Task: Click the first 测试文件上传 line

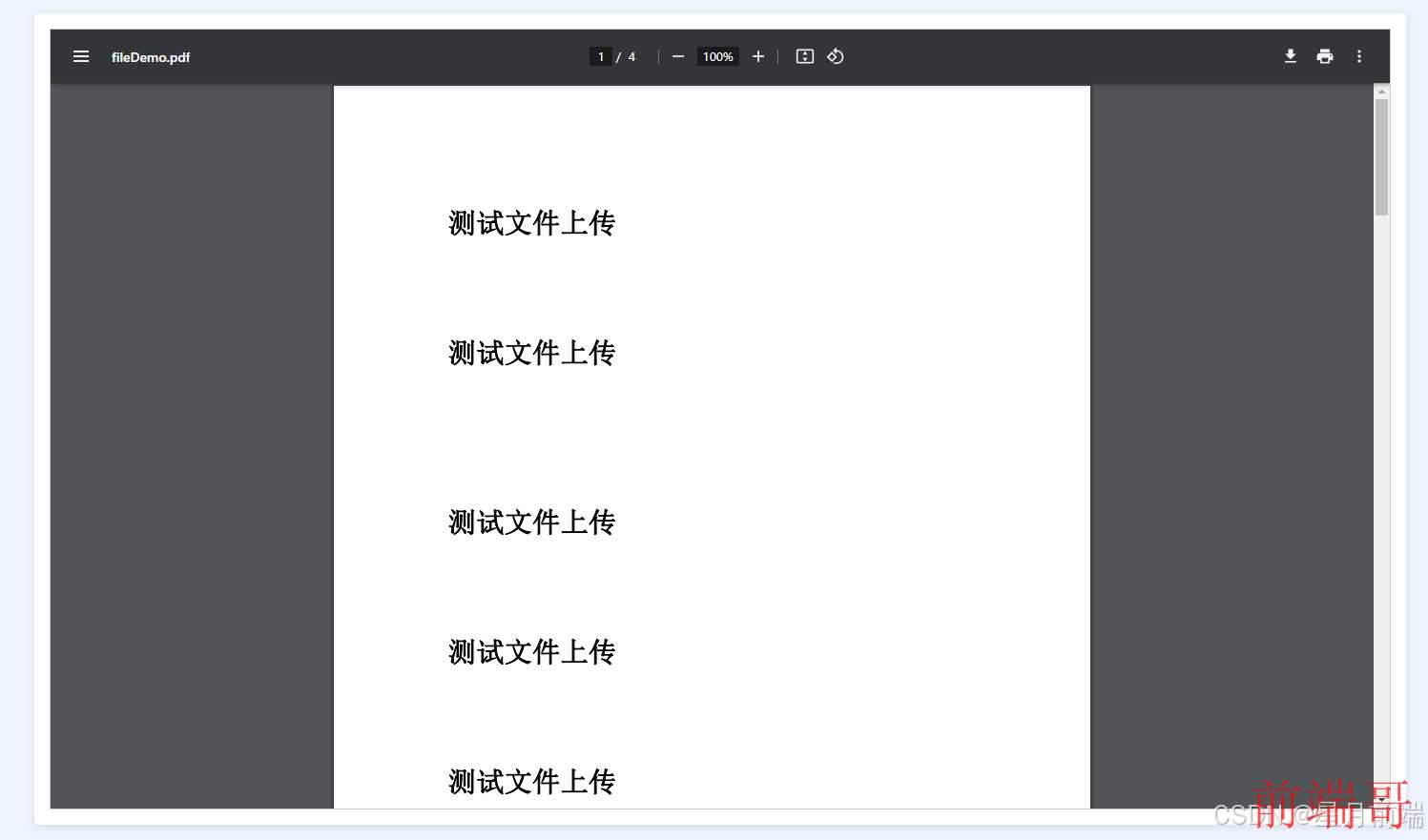Action: click(532, 223)
